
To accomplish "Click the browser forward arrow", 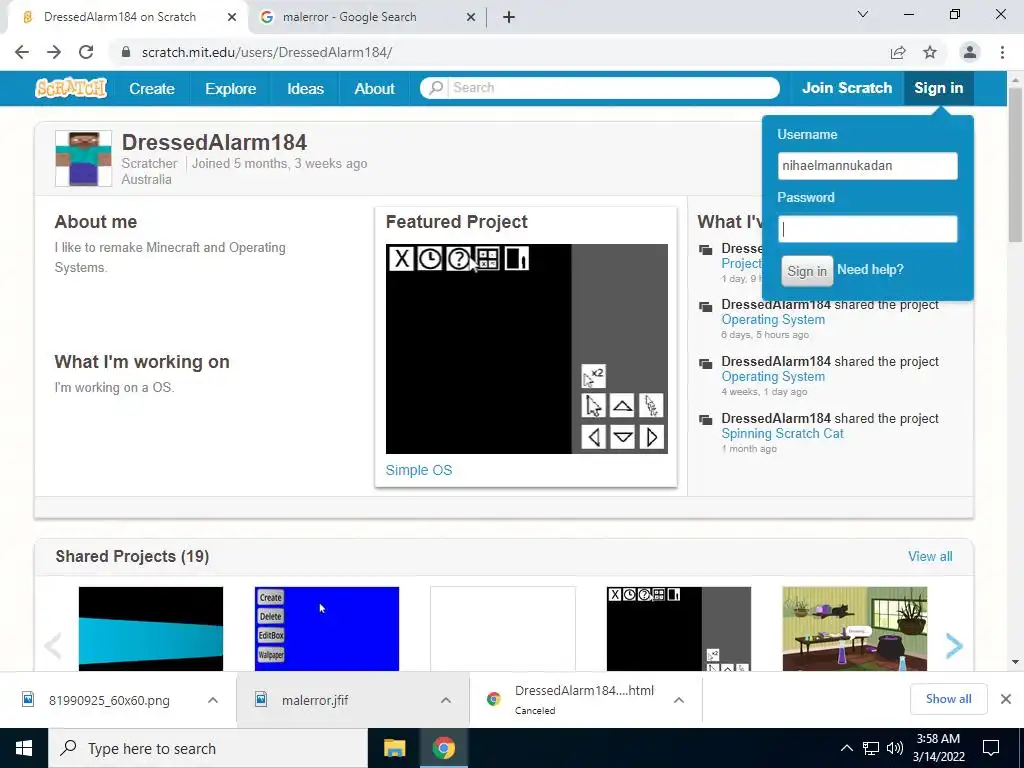I will (x=54, y=52).
